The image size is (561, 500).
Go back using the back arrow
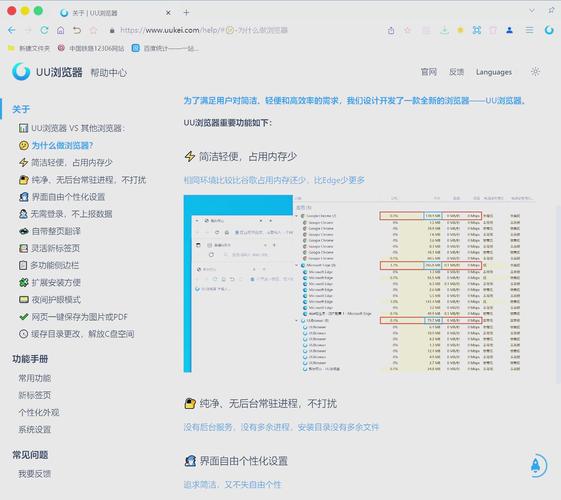12,30
